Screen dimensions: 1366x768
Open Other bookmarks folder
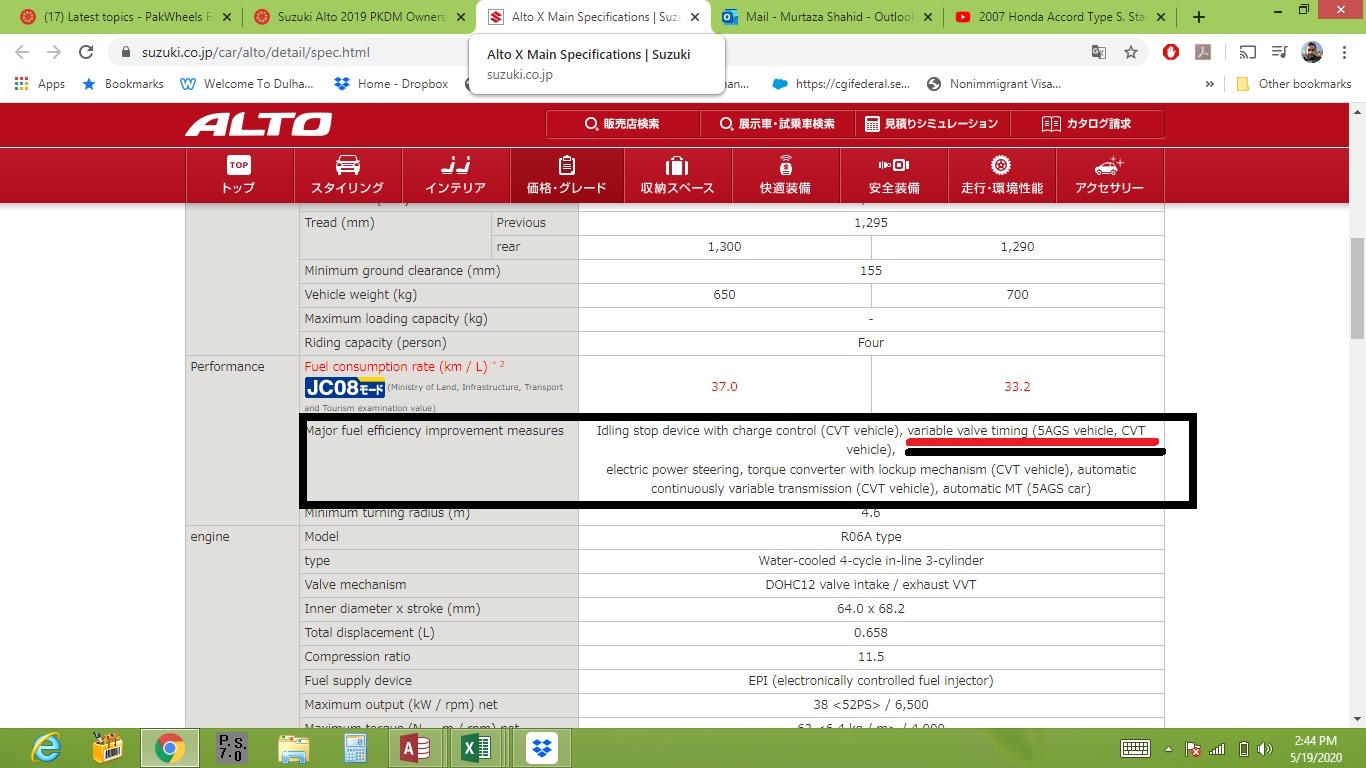tap(1294, 84)
